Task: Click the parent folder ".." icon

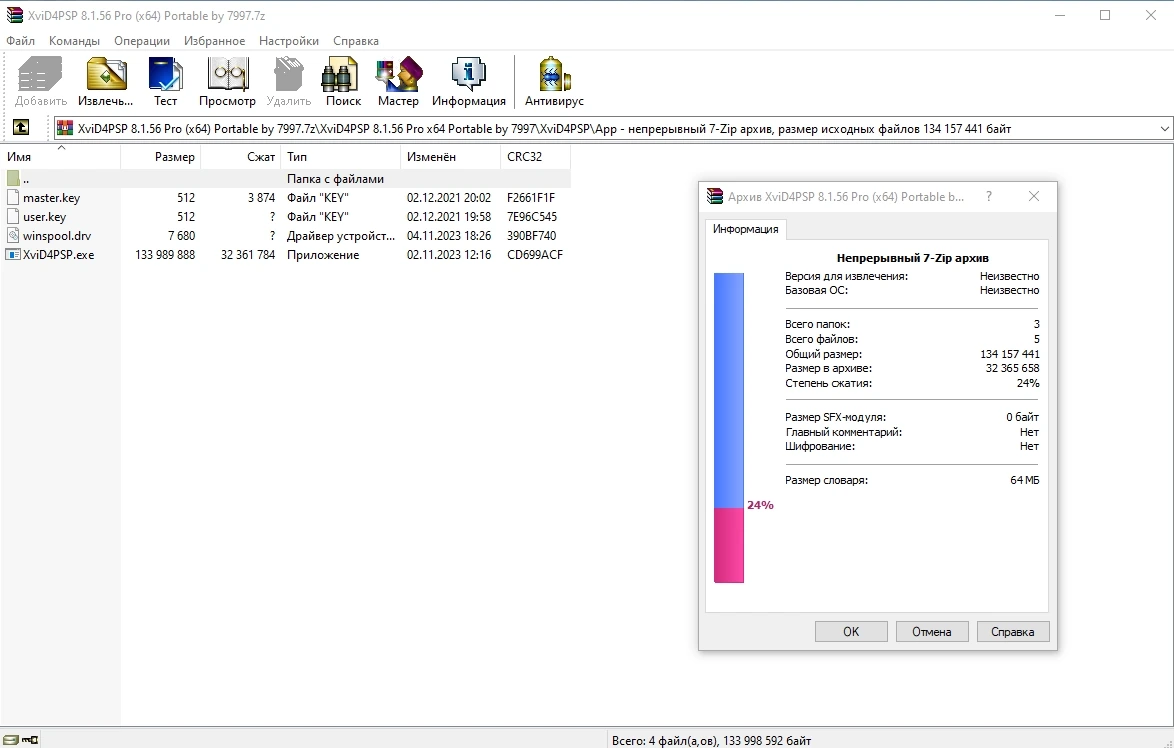Action: click(x=13, y=178)
